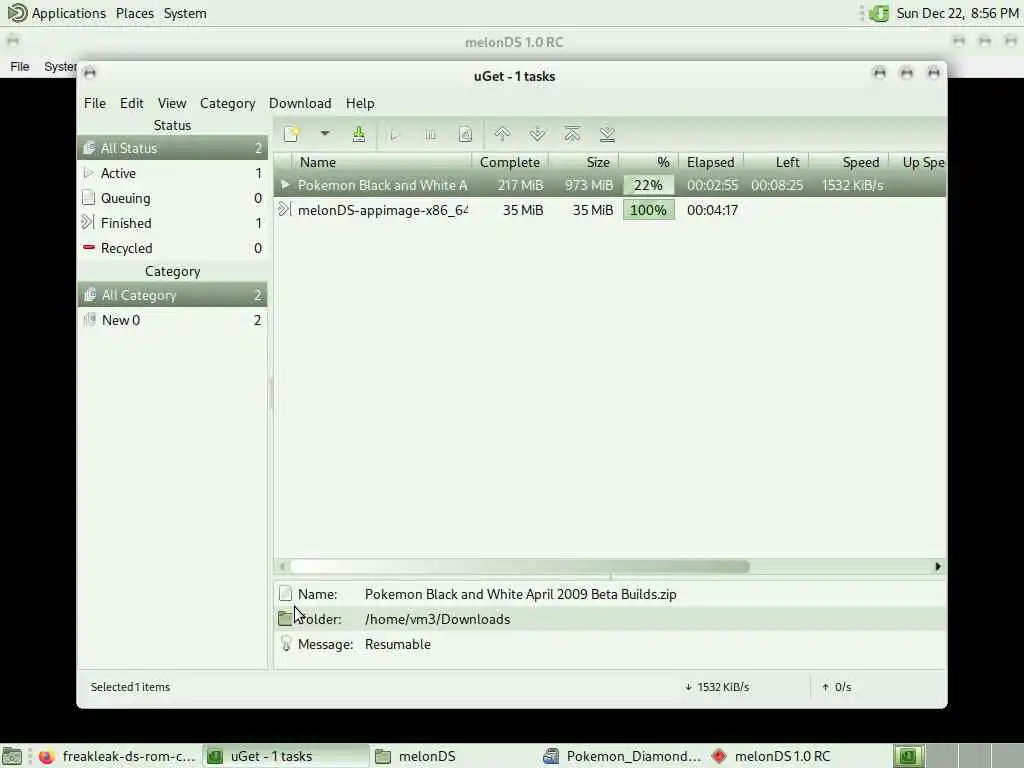Open the Places menu in top panel

pos(135,13)
